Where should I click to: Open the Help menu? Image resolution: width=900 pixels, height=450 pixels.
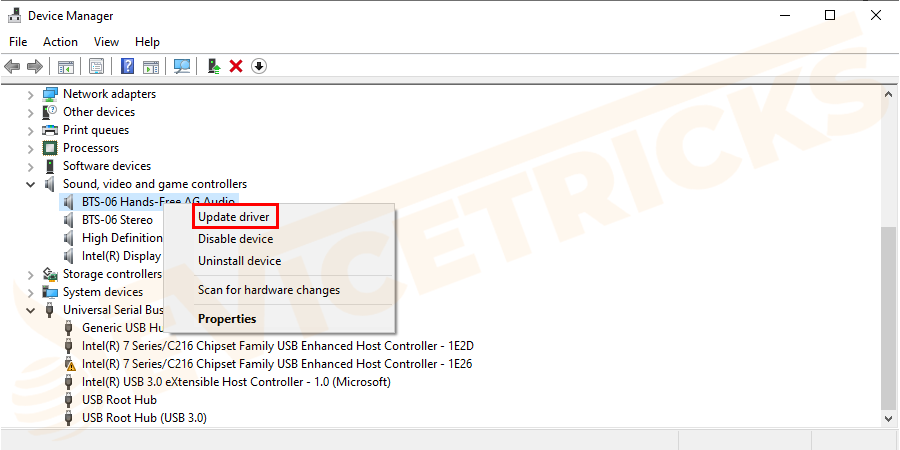tap(147, 42)
